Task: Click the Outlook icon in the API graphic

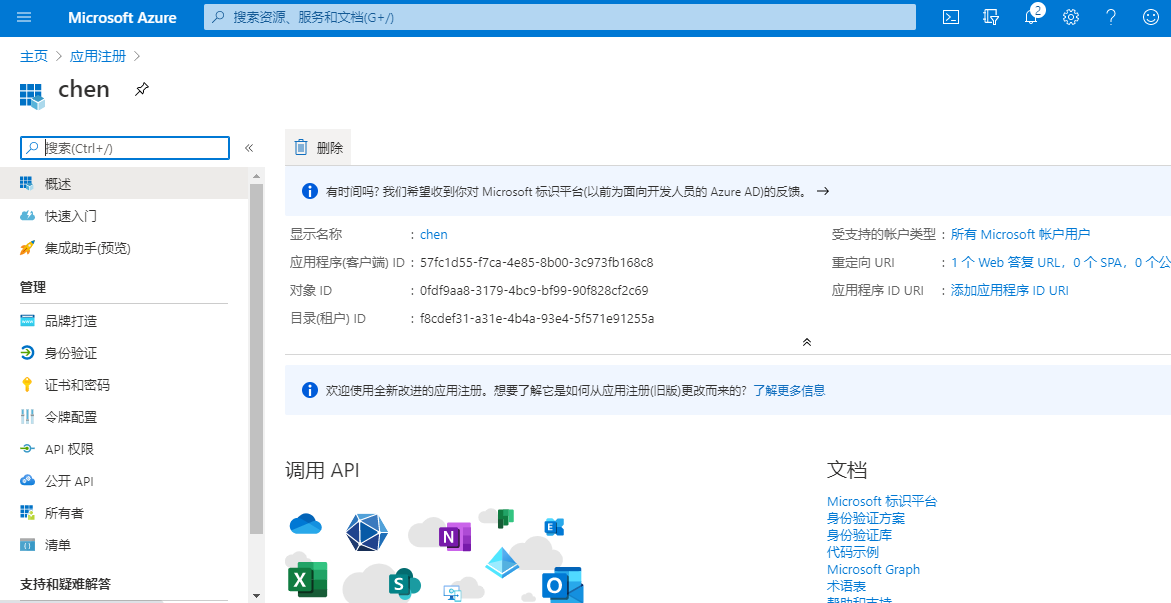Action: (x=562, y=585)
